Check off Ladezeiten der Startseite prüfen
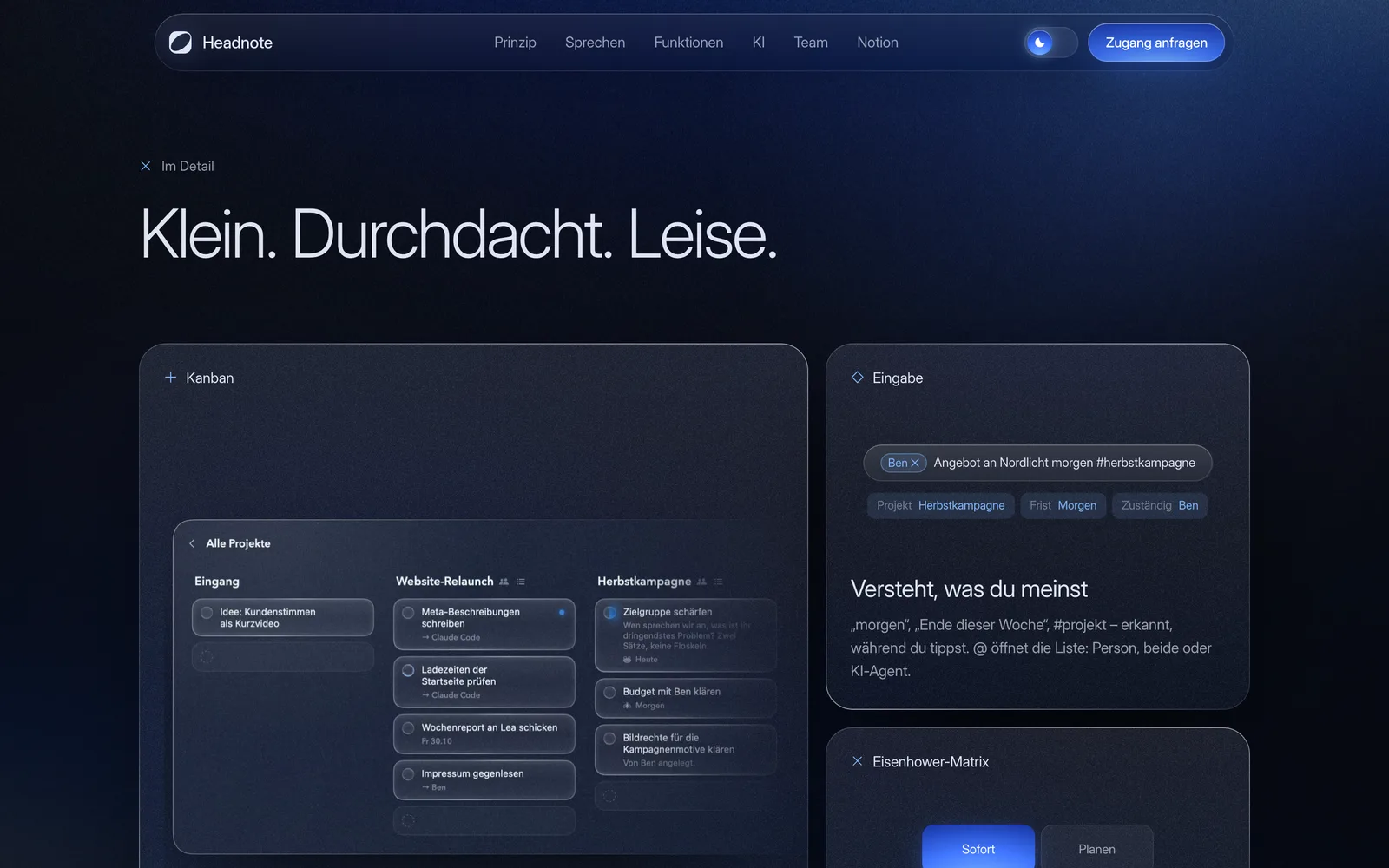1389x868 pixels. click(408, 671)
